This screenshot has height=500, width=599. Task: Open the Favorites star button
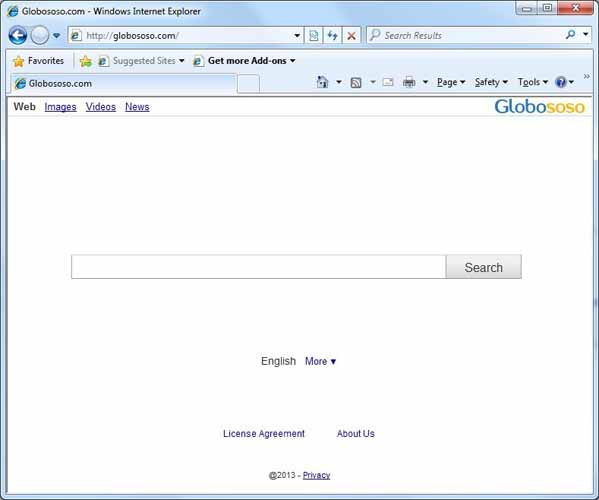(x=38, y=61)
